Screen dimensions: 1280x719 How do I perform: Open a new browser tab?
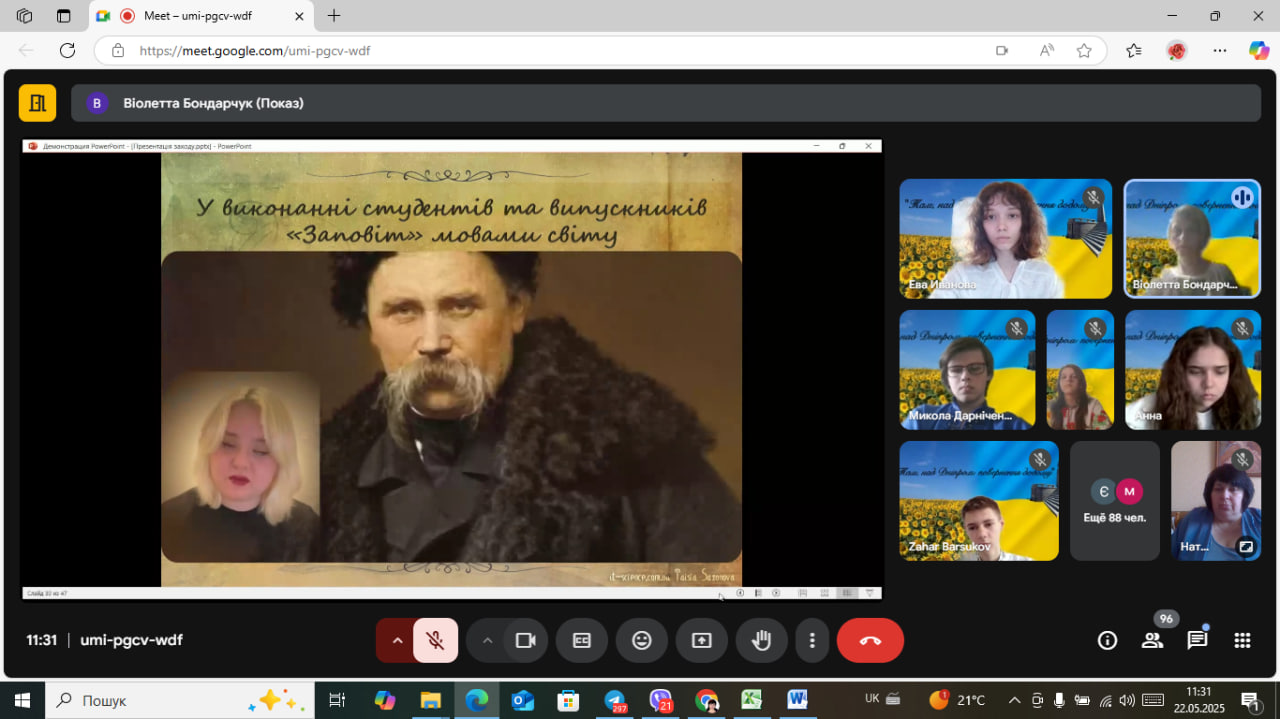point(334,16)
